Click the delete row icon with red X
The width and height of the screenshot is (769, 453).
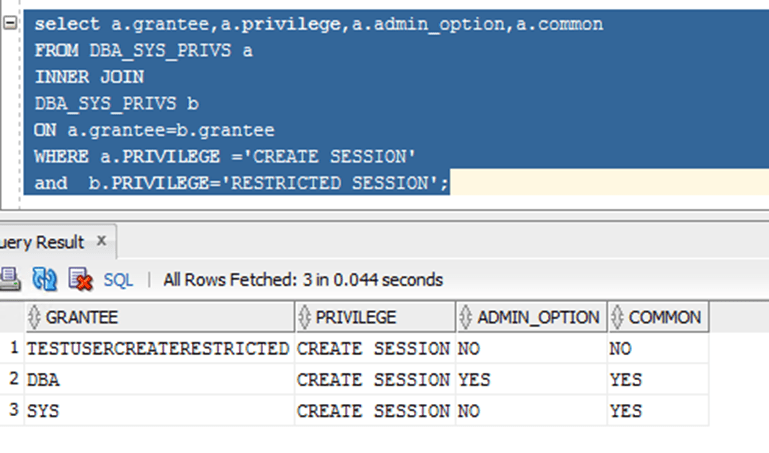pyautogui.click(x=80, y=279)
